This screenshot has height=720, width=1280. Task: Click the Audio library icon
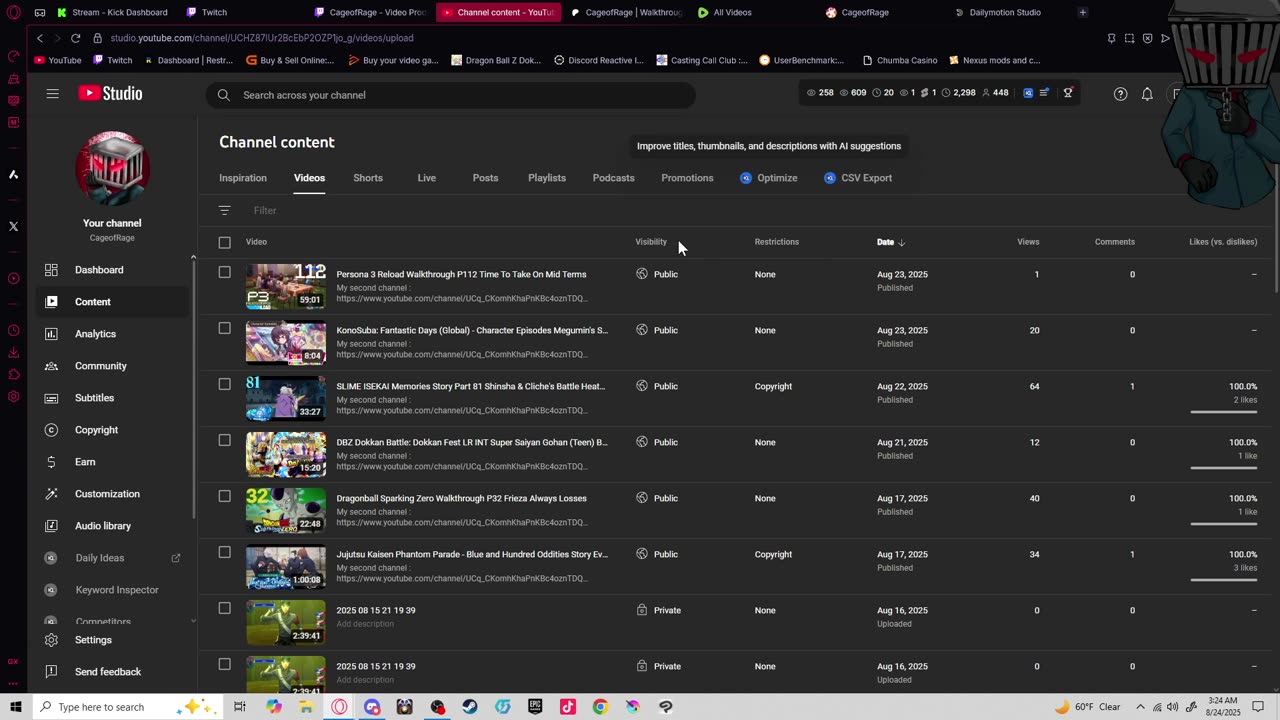click(x=51, y=526)
